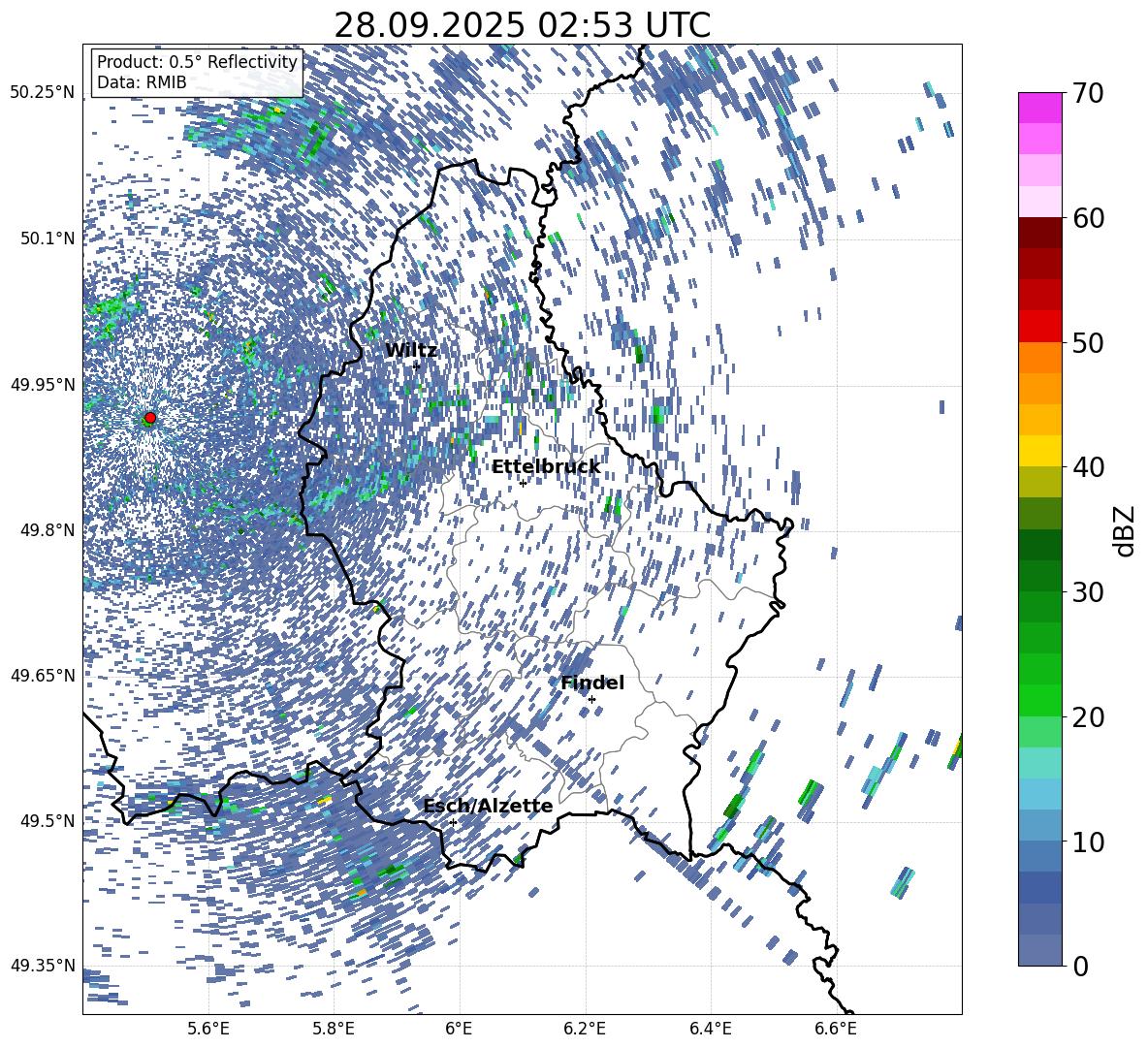Click the 50.1°N latitude tick label
The width and height of the screenshot is (1148, 1048).
coord(47,238)
